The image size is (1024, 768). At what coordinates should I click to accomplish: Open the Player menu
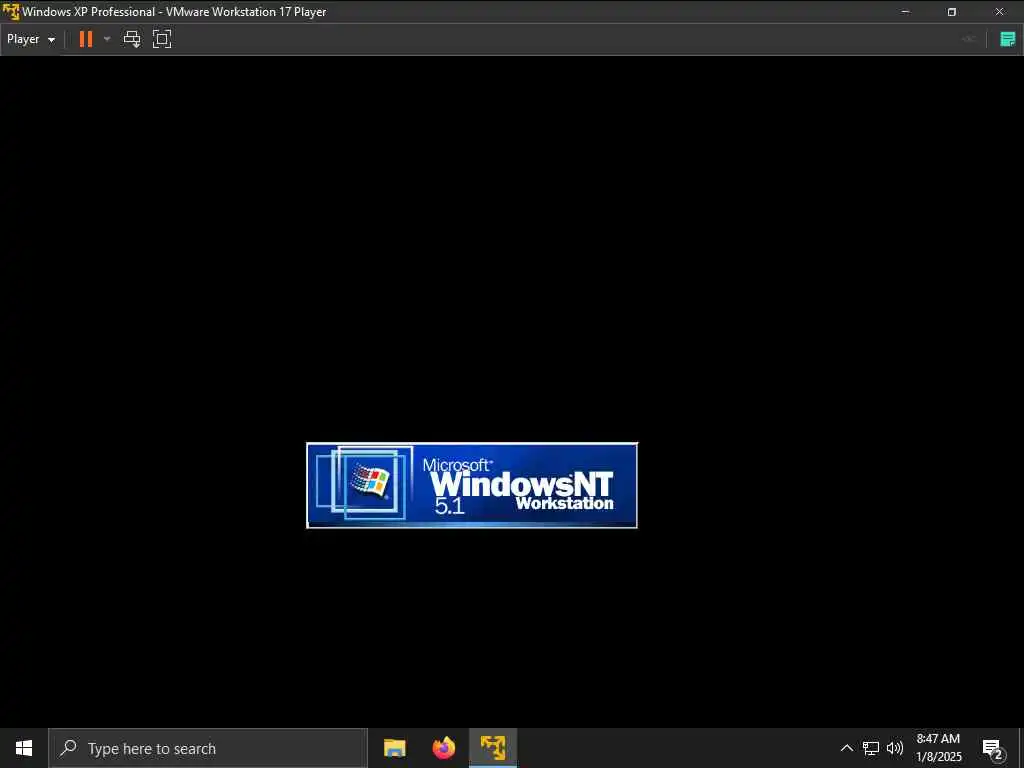[x=31, y=39]
